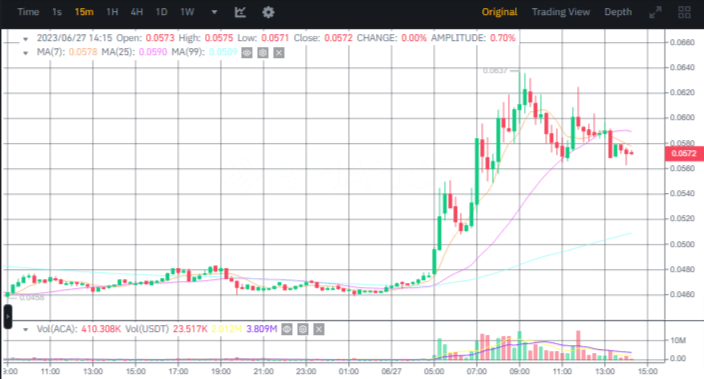Open MA indicator settings icon
This screenshot has height=379, width=704.
263,53
